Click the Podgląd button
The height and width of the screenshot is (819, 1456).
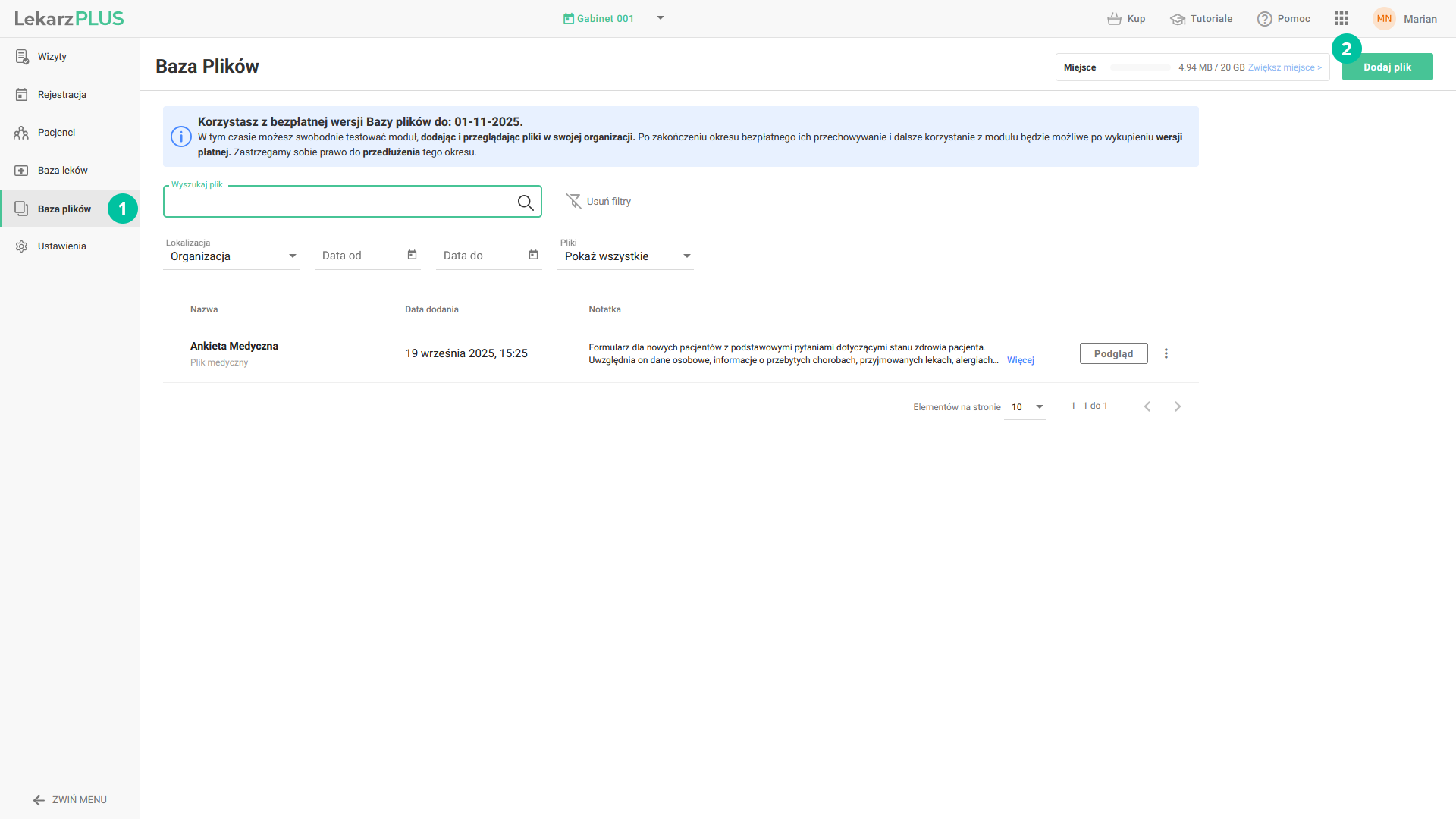(1113, 353)
